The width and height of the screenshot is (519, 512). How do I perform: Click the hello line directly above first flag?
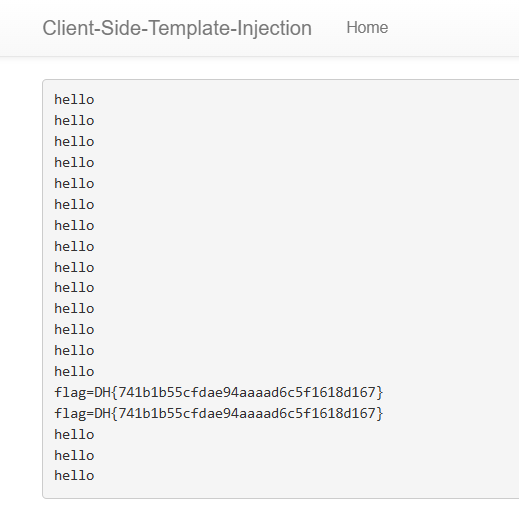[x=74, y=372]
